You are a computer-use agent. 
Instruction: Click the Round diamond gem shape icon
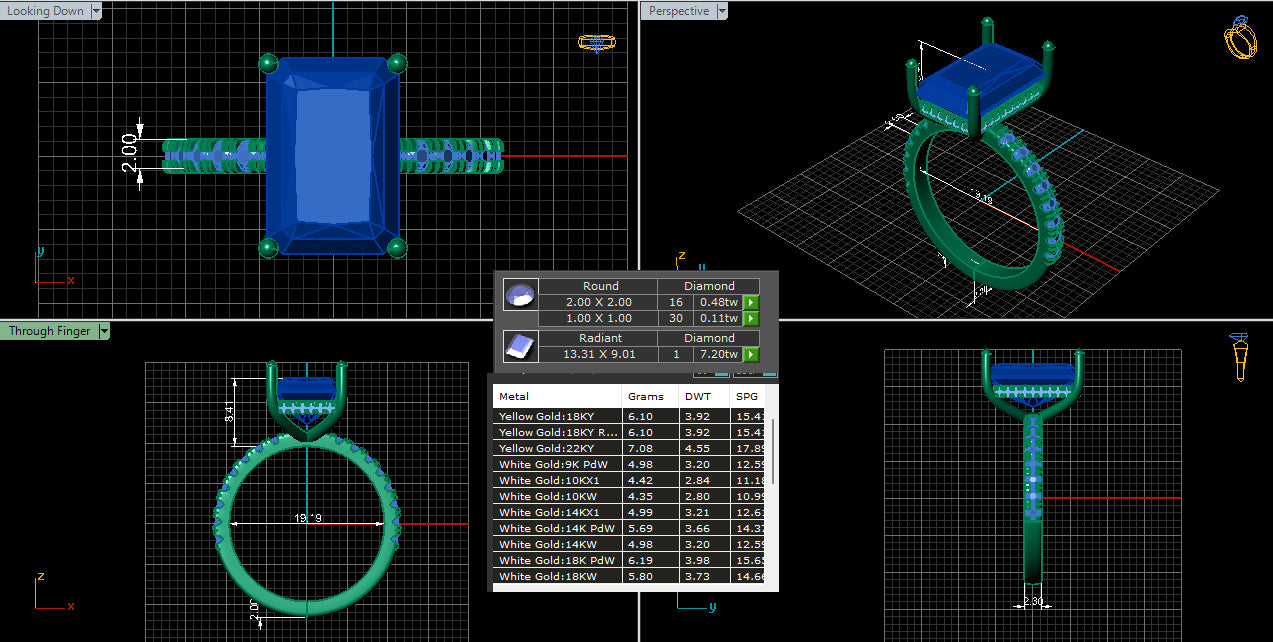click(x=520, y=296)
